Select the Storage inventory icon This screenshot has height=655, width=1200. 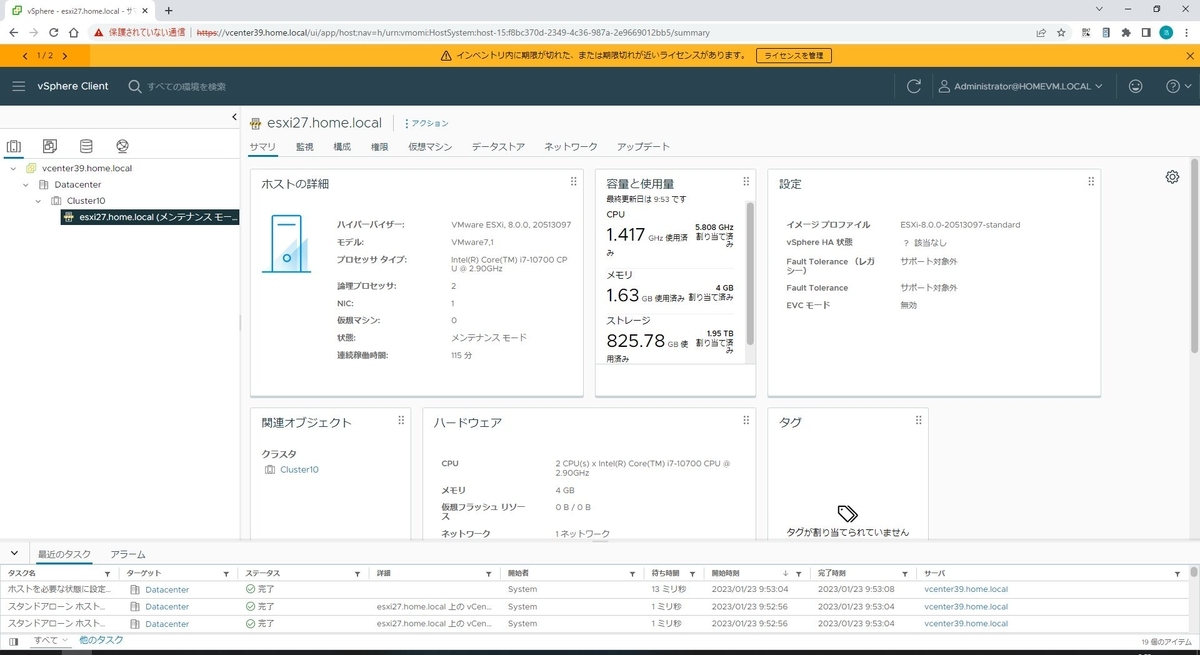86,146
